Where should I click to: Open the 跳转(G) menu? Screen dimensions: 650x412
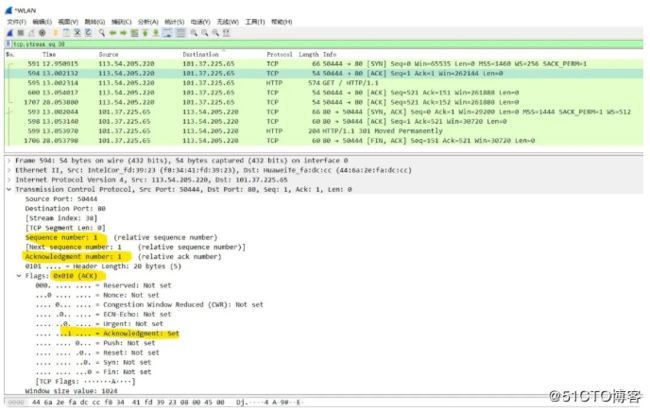[x=95, y=22]
